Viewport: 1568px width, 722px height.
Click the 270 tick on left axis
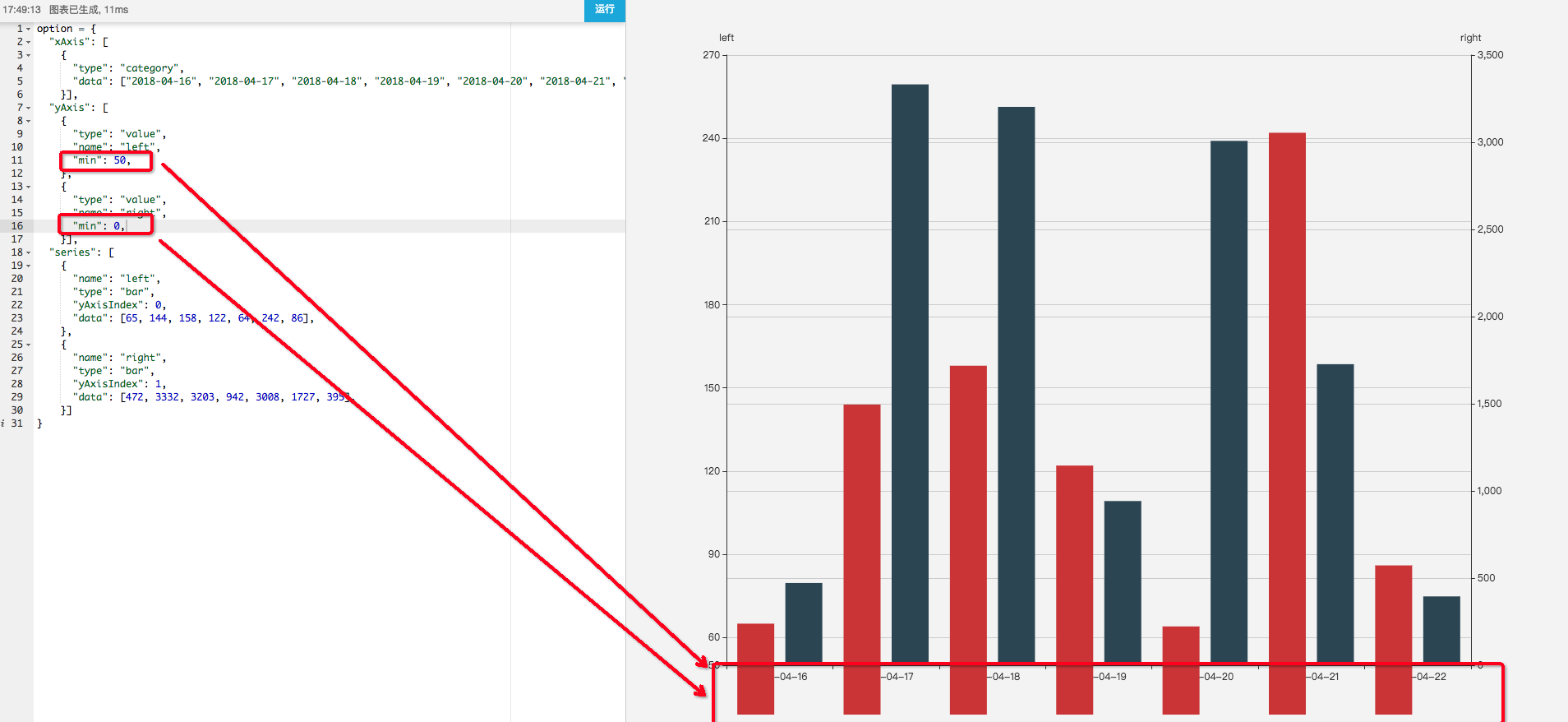[711, 55]
